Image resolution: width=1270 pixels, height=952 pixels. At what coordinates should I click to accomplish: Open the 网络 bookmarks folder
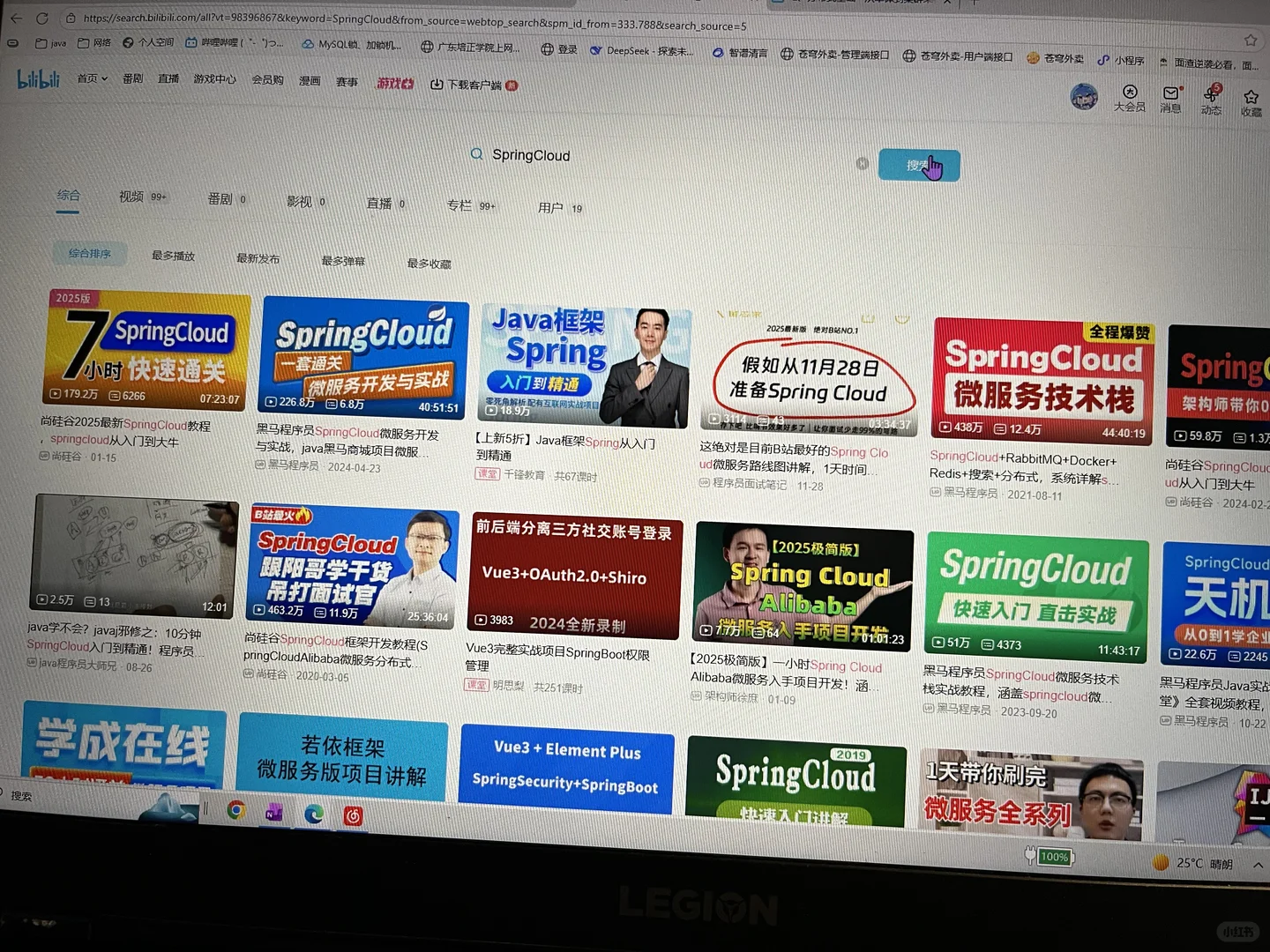tap(92, 42)
